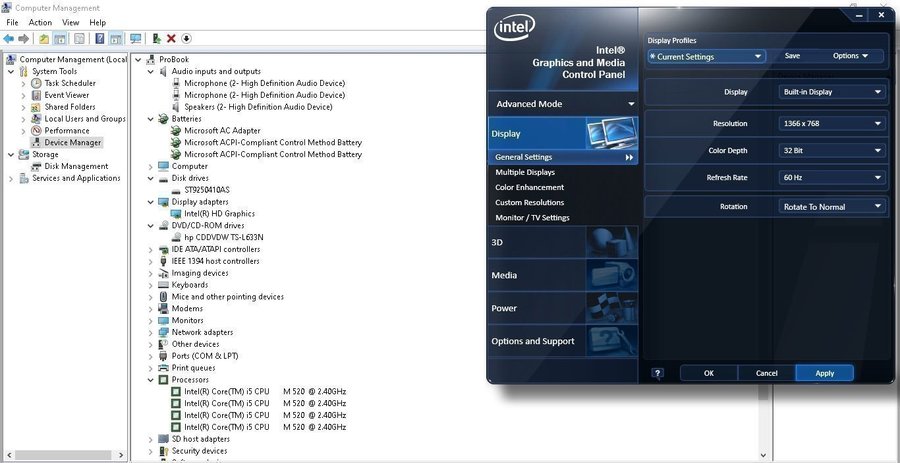Open the Color Depth 32 Bit dropdown
This screenshot has height=463, width=900.
point(832,150)
